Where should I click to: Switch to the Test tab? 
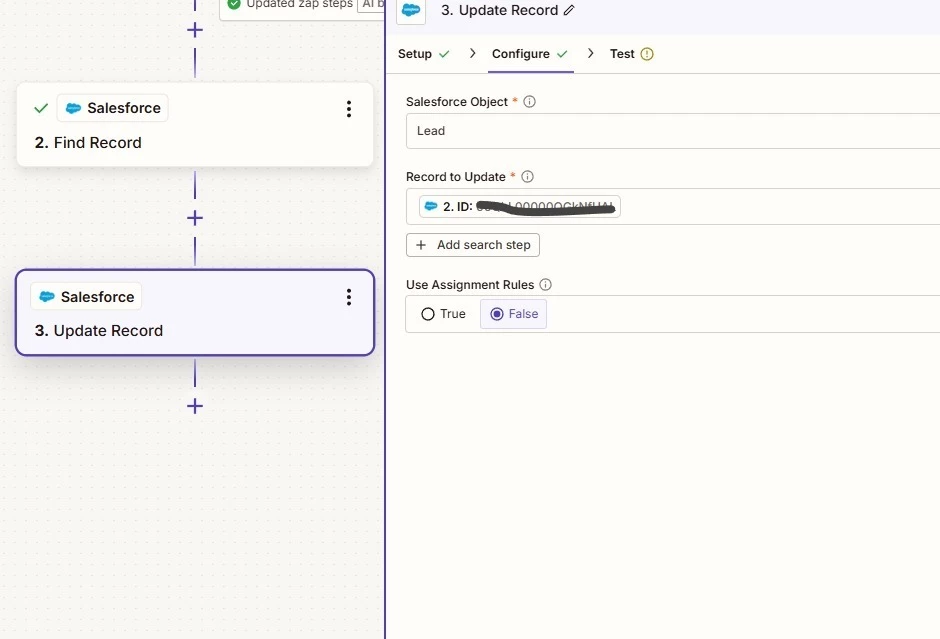(631, 54)
